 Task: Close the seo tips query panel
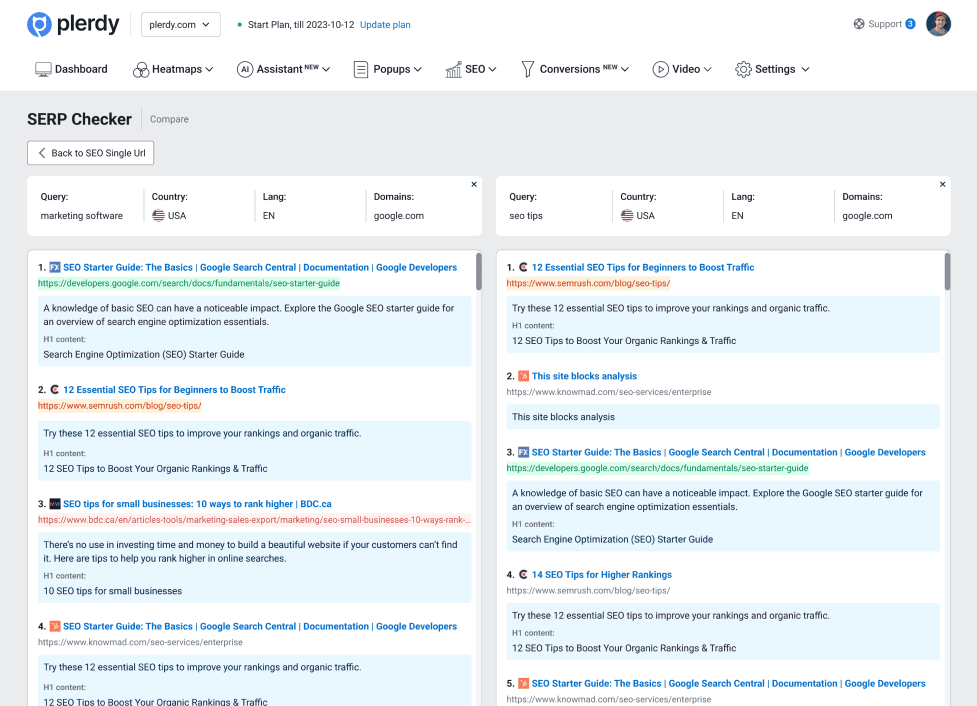[942, 185]
